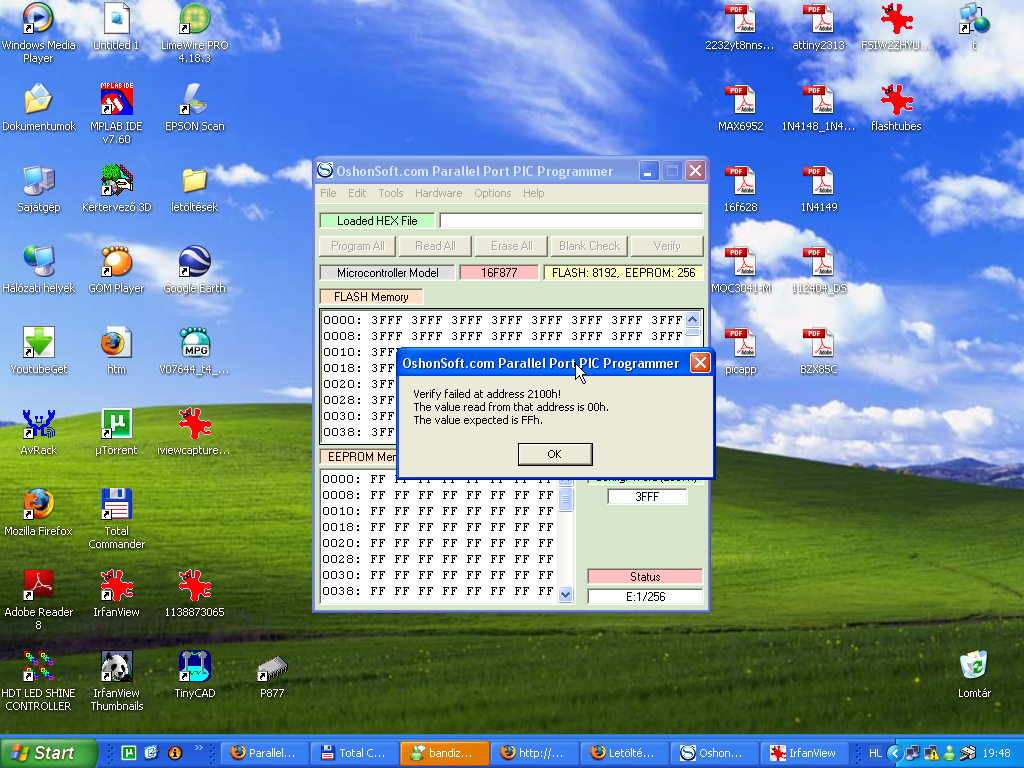Switch to IrfanView taskbar button
Image resolution: width=1024 pixels, height=768 pixels.
[805, 753]
